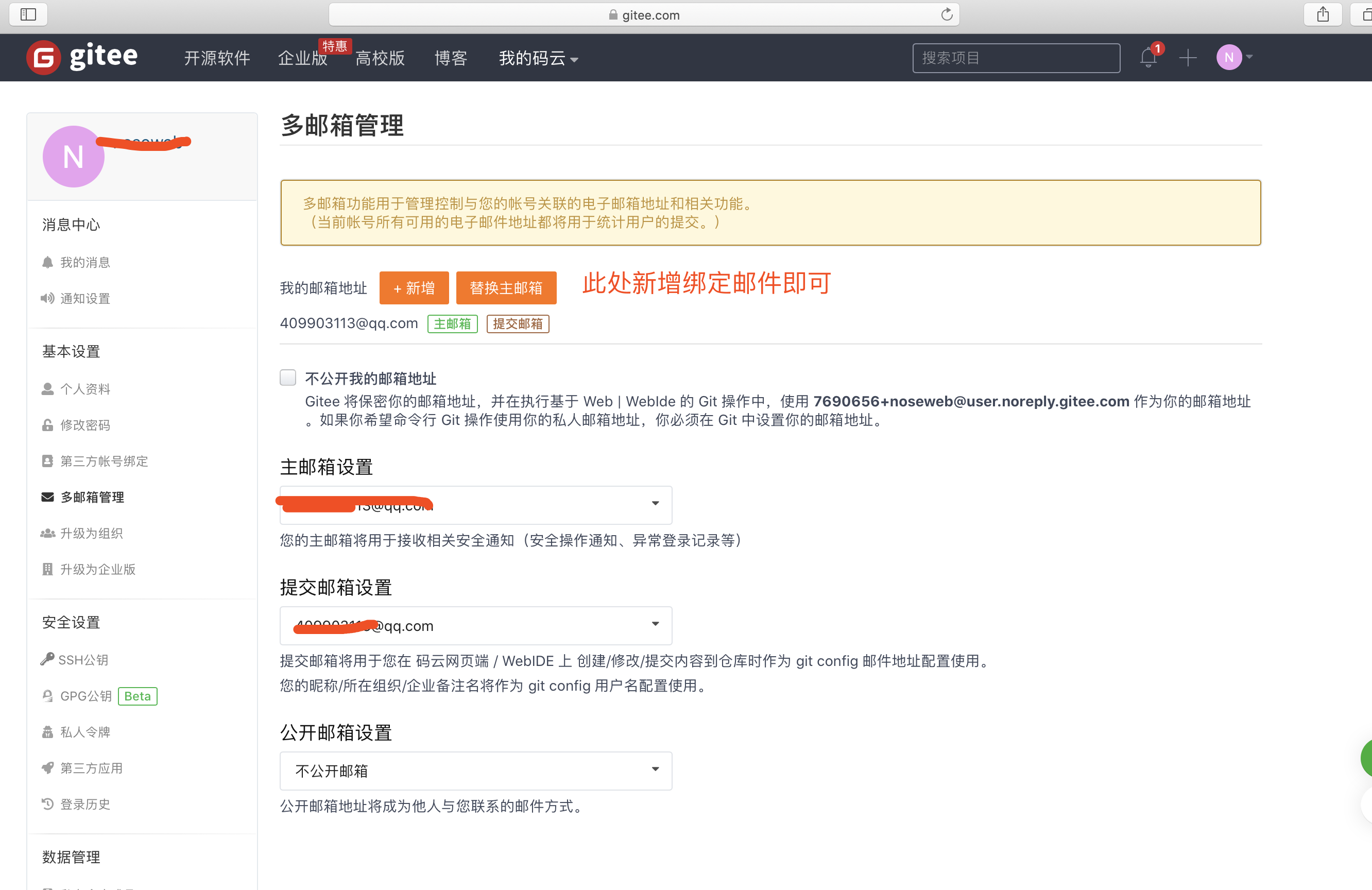Open 升级为企业版 link

(x=98, y=570)
